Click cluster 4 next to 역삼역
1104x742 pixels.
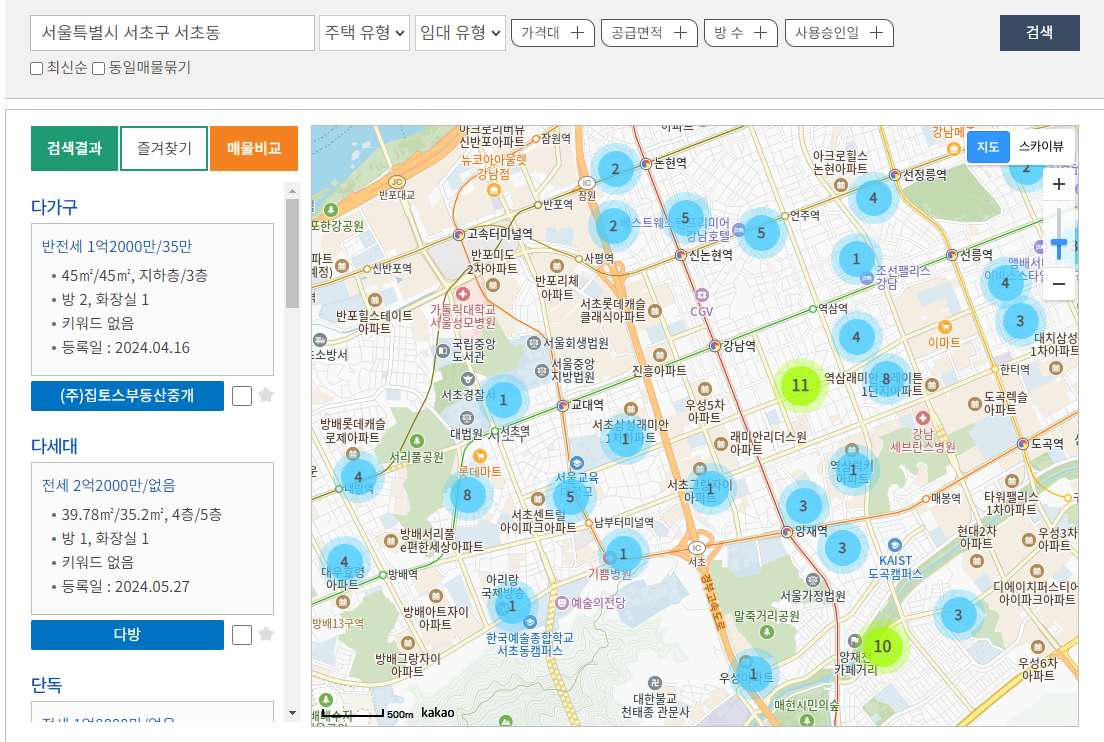click(x=856, y=337)
